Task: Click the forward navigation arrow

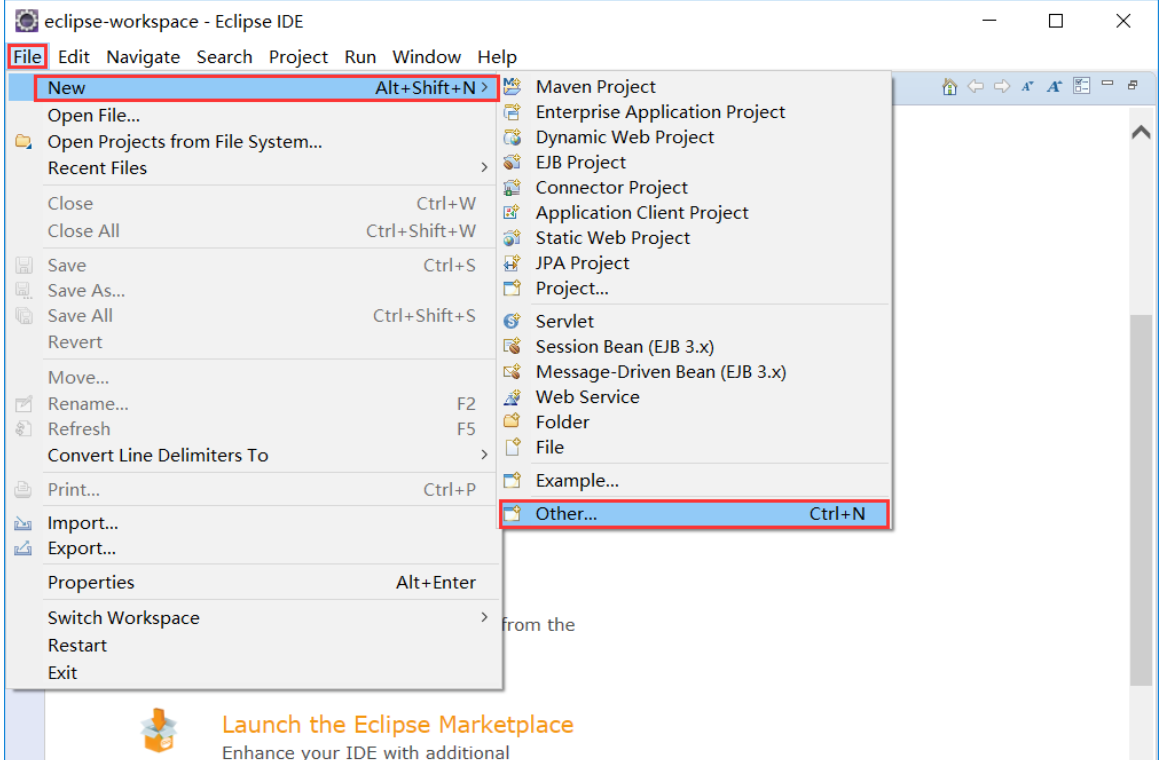Action: (x=1000, y=86)
